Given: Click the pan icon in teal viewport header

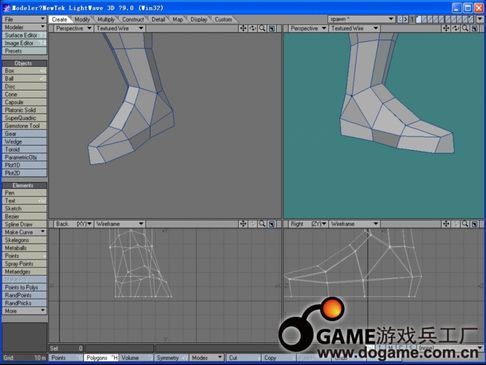Looking at the screenshot, I should pyautogui.click(x=446, y=28).
